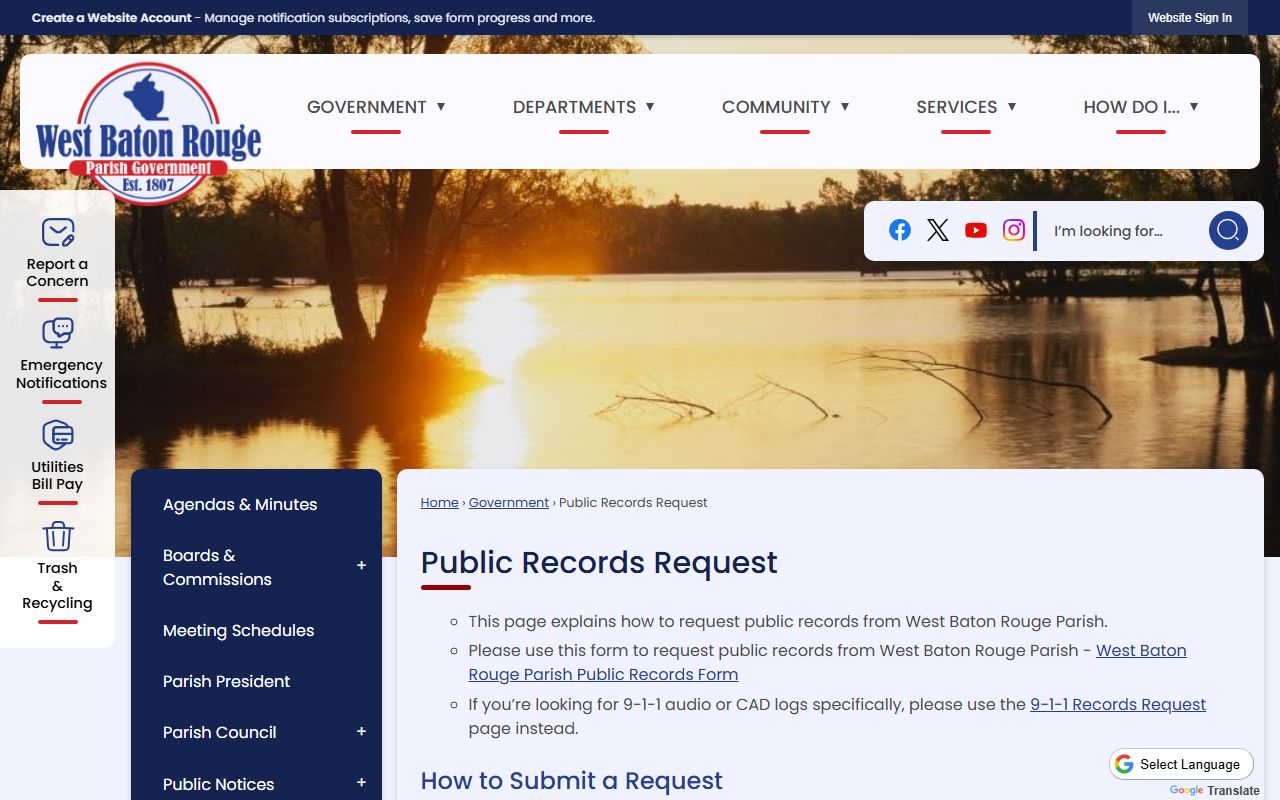Open Public Notices sidebar link
Screen dimensions: 1280x800
coord(219,784)
